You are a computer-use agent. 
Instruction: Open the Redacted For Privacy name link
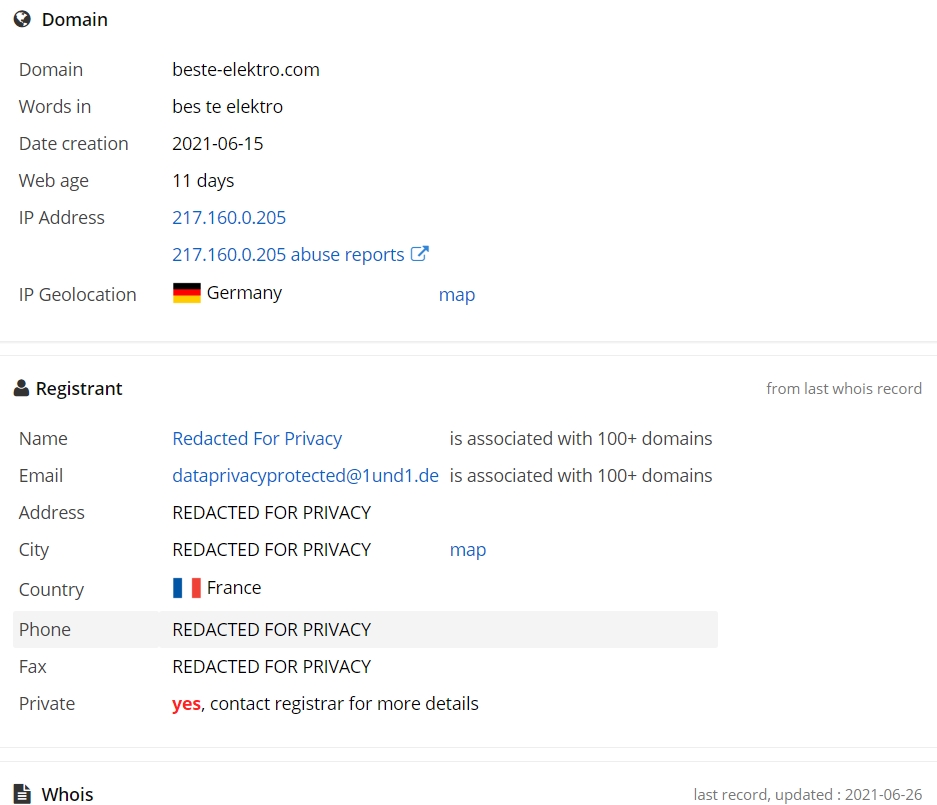coord(257,439)
